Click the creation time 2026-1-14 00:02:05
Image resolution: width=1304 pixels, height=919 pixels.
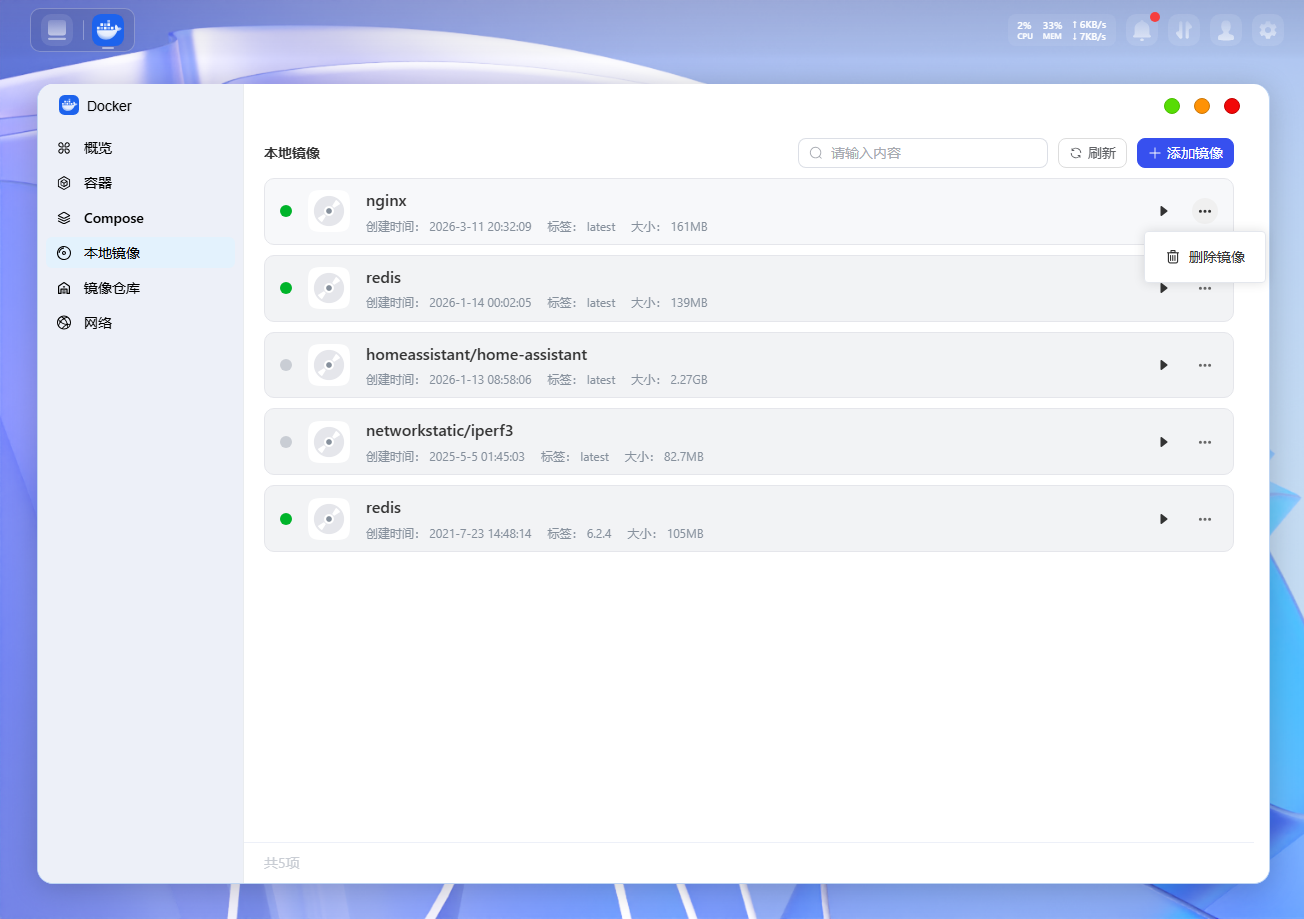pyautogui.click(x=480, y=303)
